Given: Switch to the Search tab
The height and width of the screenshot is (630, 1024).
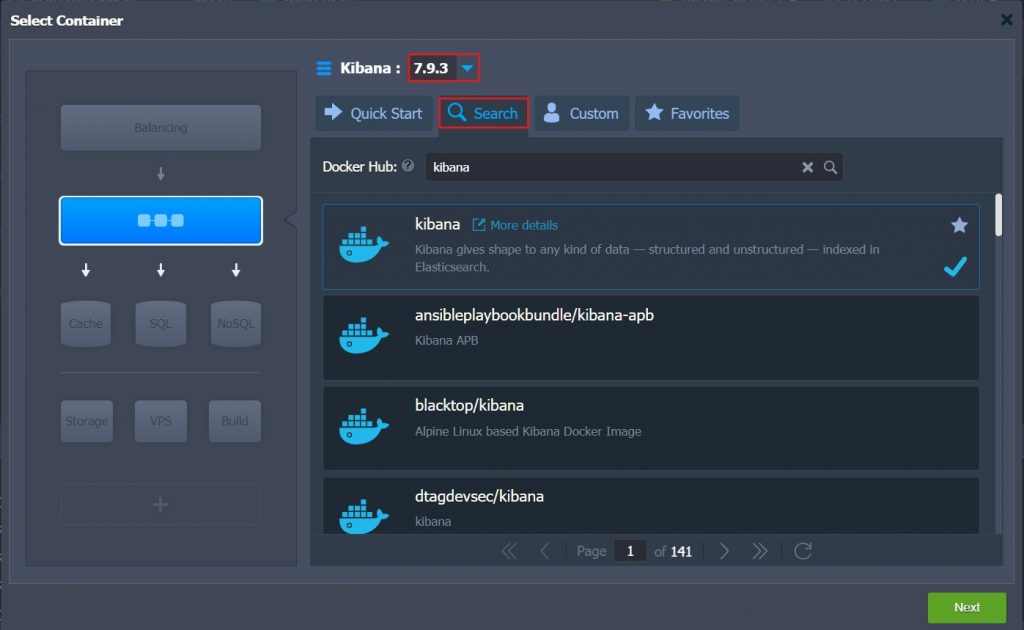Looking at the screenshot, I should 483,113.
